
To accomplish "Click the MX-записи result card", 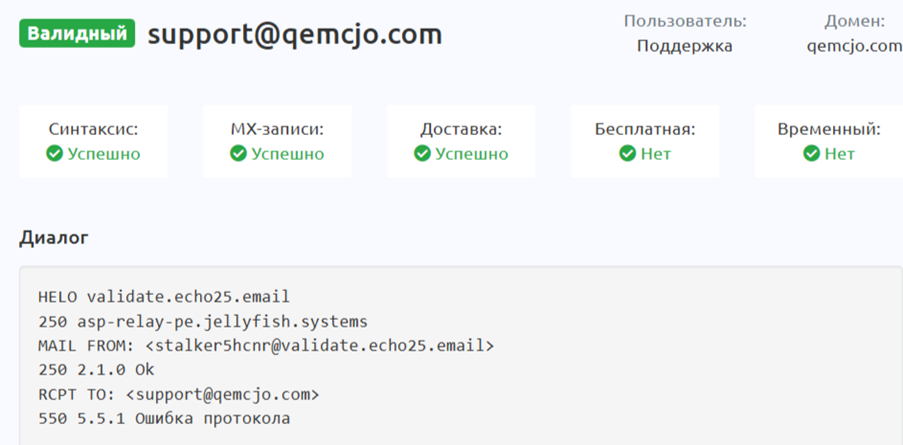I will pyautogui.click(x=277, y=141).
